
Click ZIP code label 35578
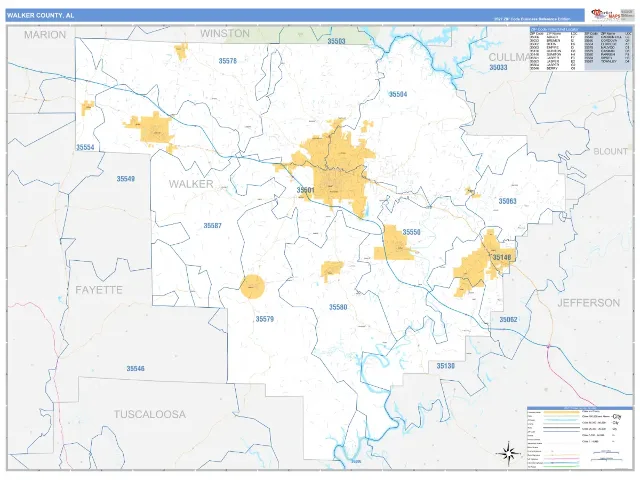click(227, 61)
